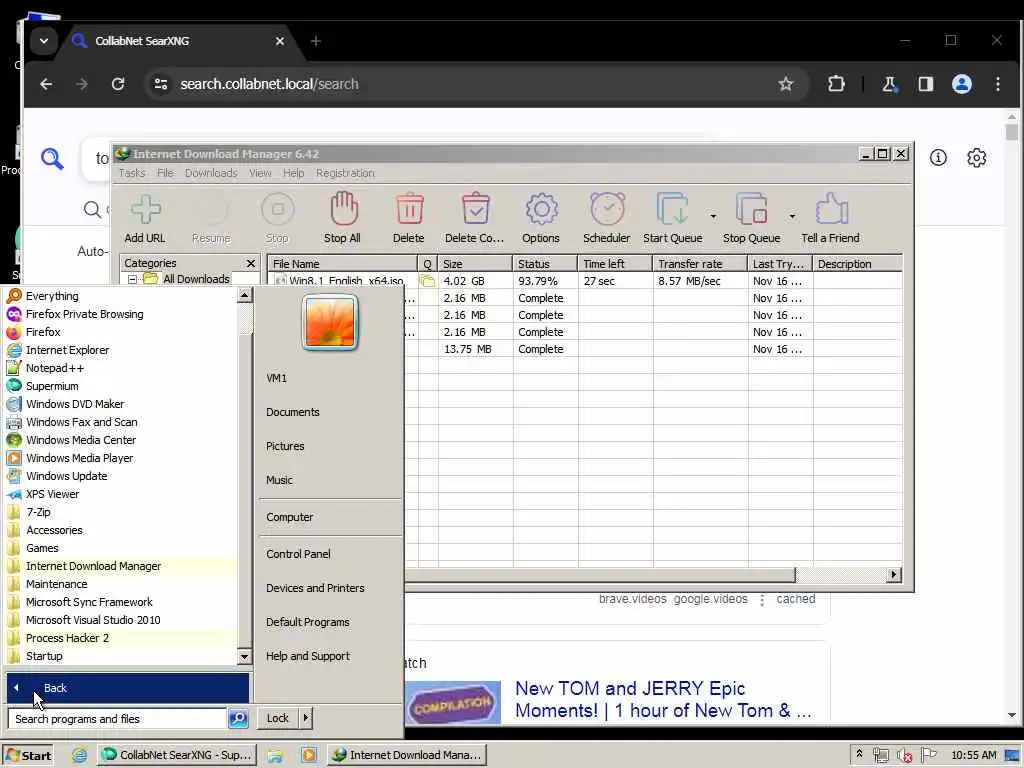Viewport: 1024px width, 768px height.
Task: Click right arrow of IDM horizontal scrollbar
Action: coord(893,575)
